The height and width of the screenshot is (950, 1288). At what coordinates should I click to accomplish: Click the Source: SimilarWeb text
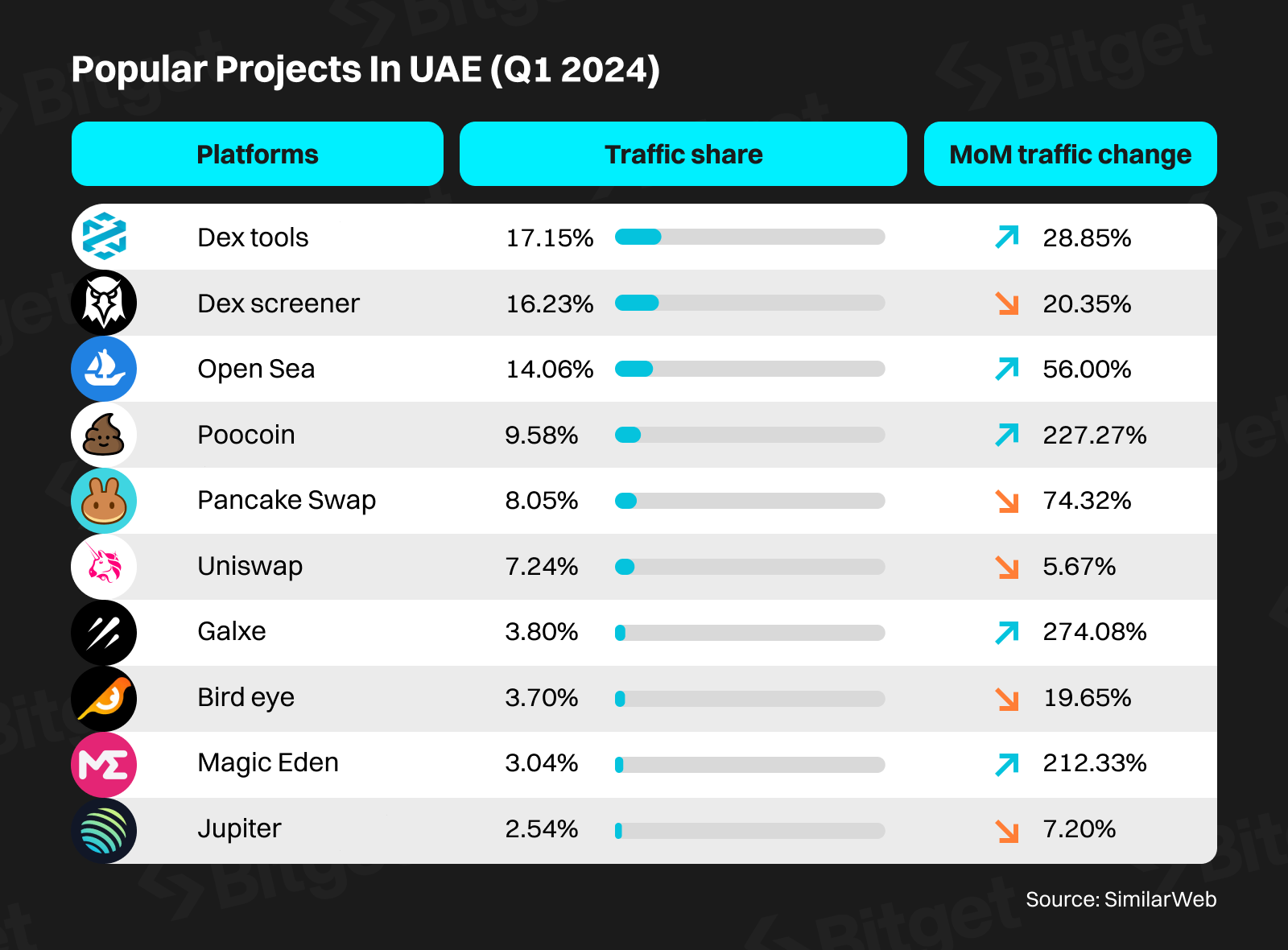[x=1121, y=899]
